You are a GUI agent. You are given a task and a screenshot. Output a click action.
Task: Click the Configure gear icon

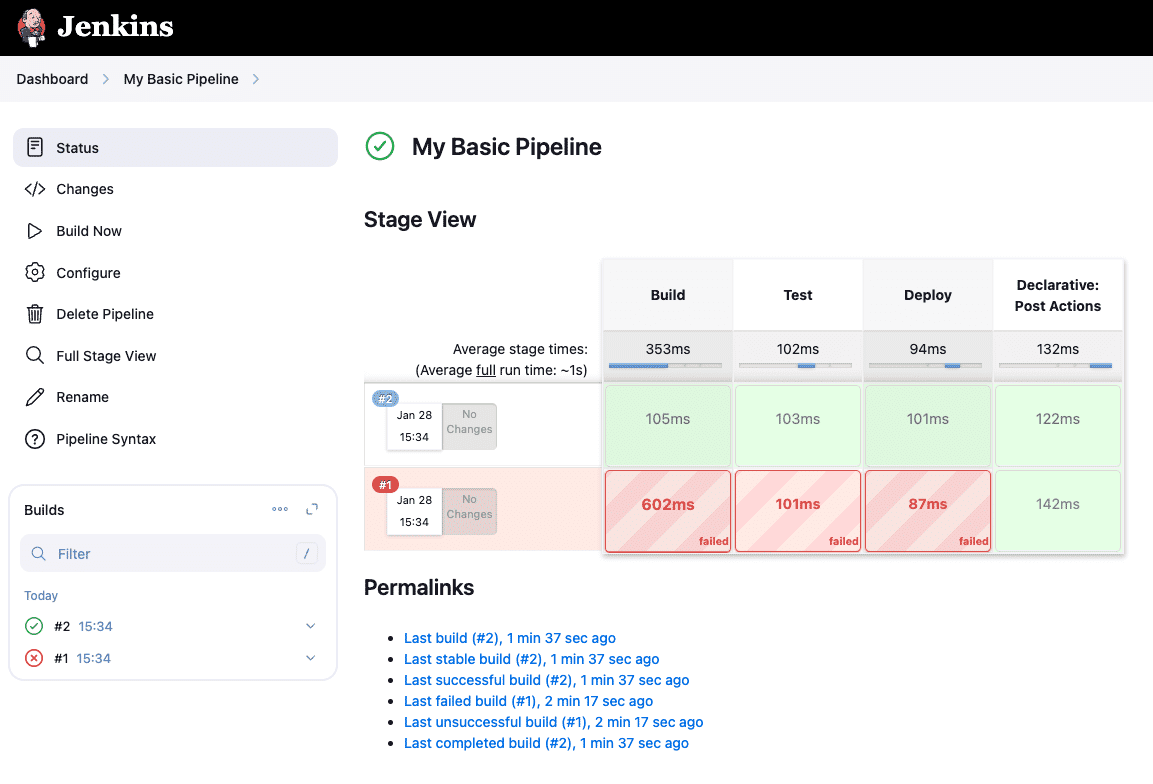35,272
